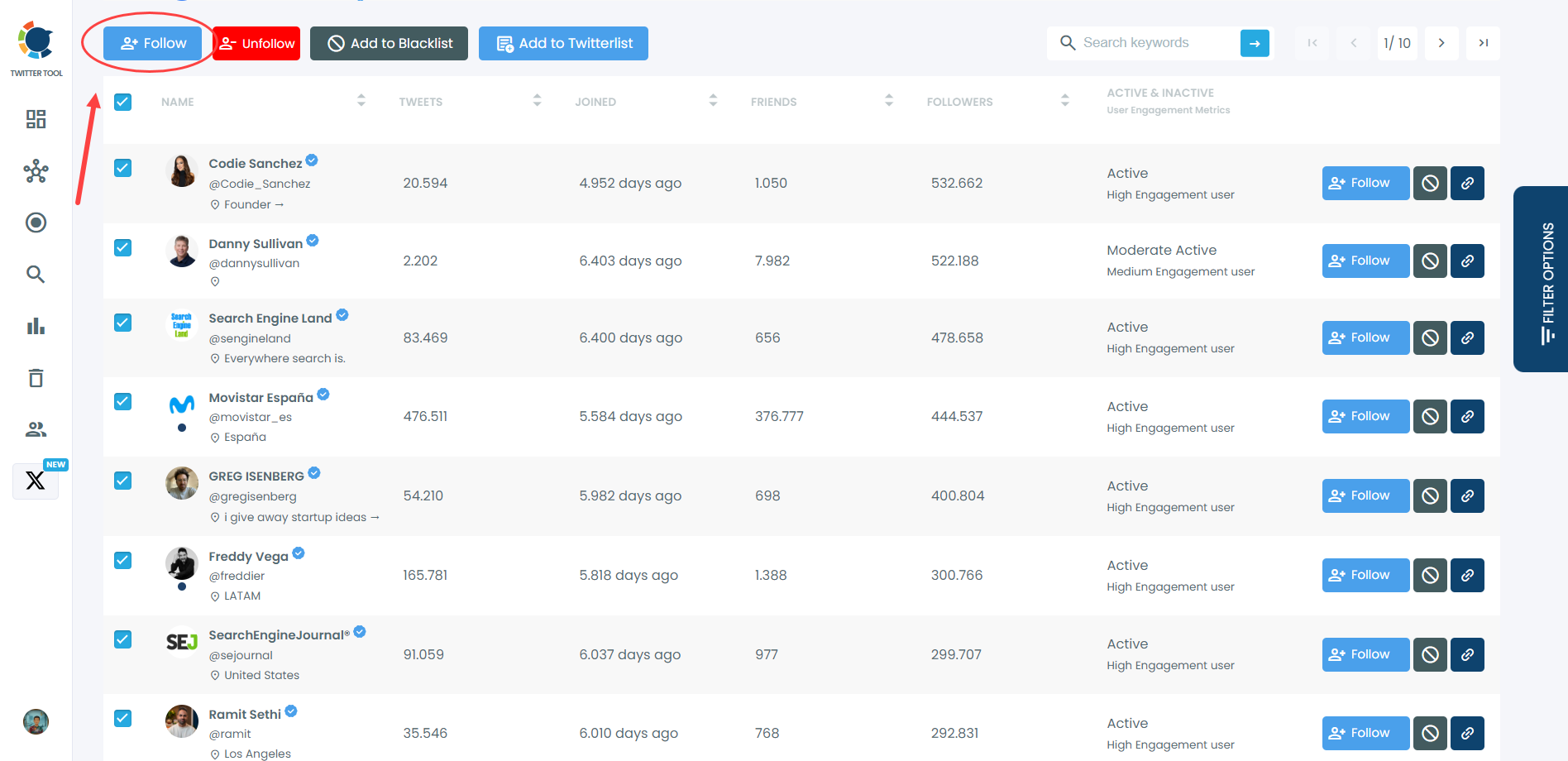The width and height of the screenshot is (1568, 761).
Task: Sort the table by FRIENDS column
Action: click(x=889, y=101)
